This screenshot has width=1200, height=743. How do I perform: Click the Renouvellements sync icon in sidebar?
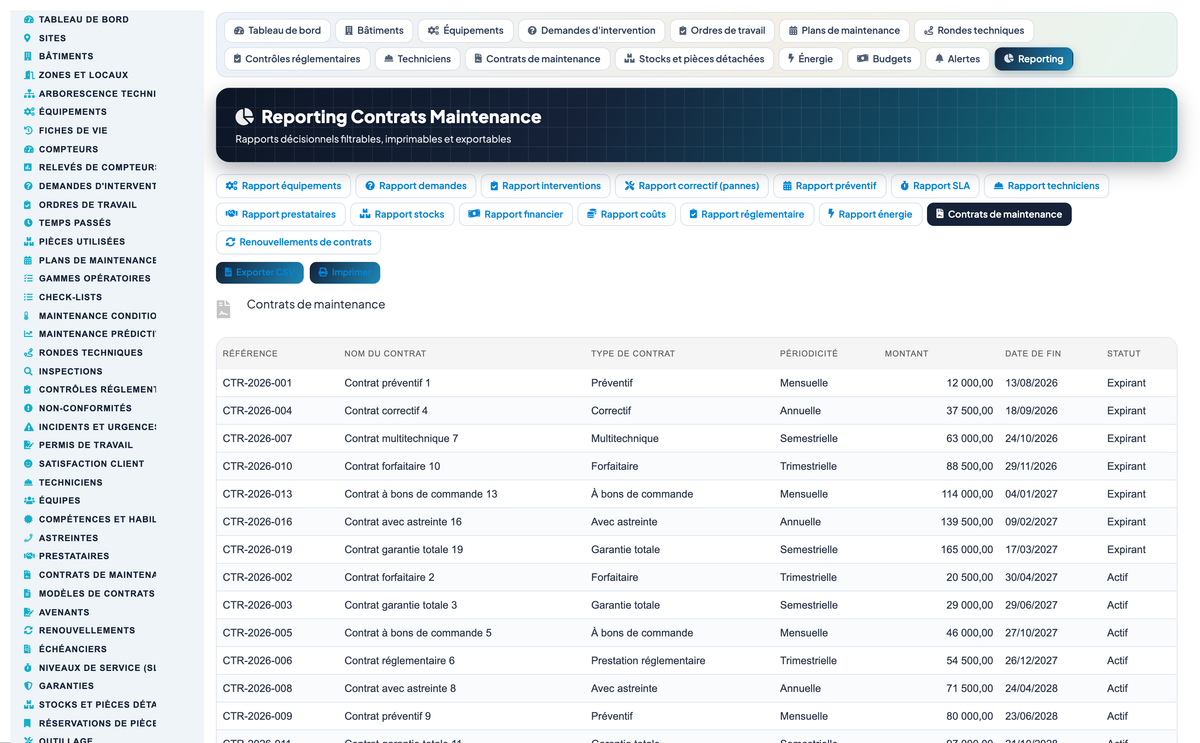(28, 630)
